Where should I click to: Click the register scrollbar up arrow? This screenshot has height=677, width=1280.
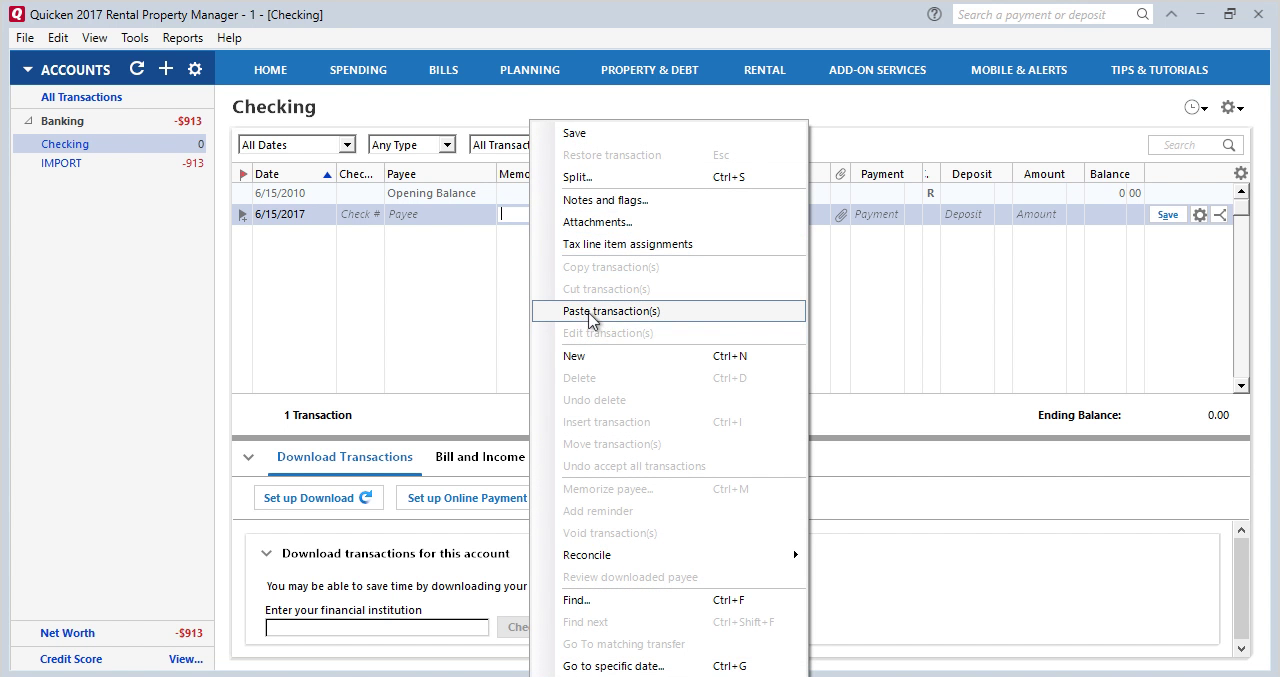pyautogui.click(x=1241, y=191)
